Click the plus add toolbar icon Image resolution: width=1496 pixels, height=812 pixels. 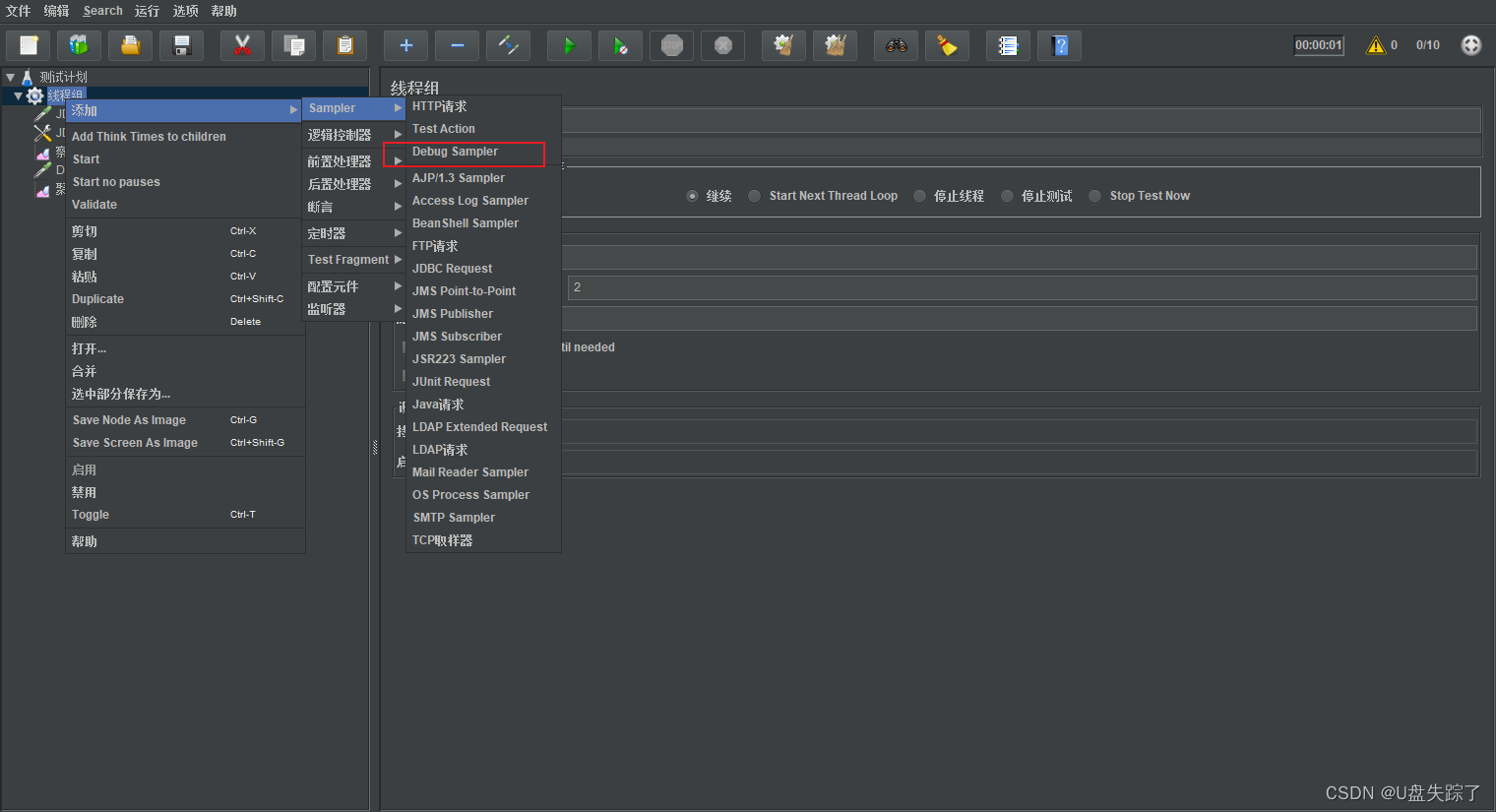point(405,45)
